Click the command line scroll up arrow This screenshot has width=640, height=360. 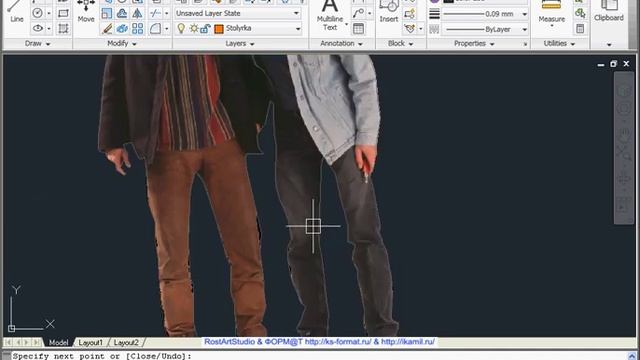(631, 356)
